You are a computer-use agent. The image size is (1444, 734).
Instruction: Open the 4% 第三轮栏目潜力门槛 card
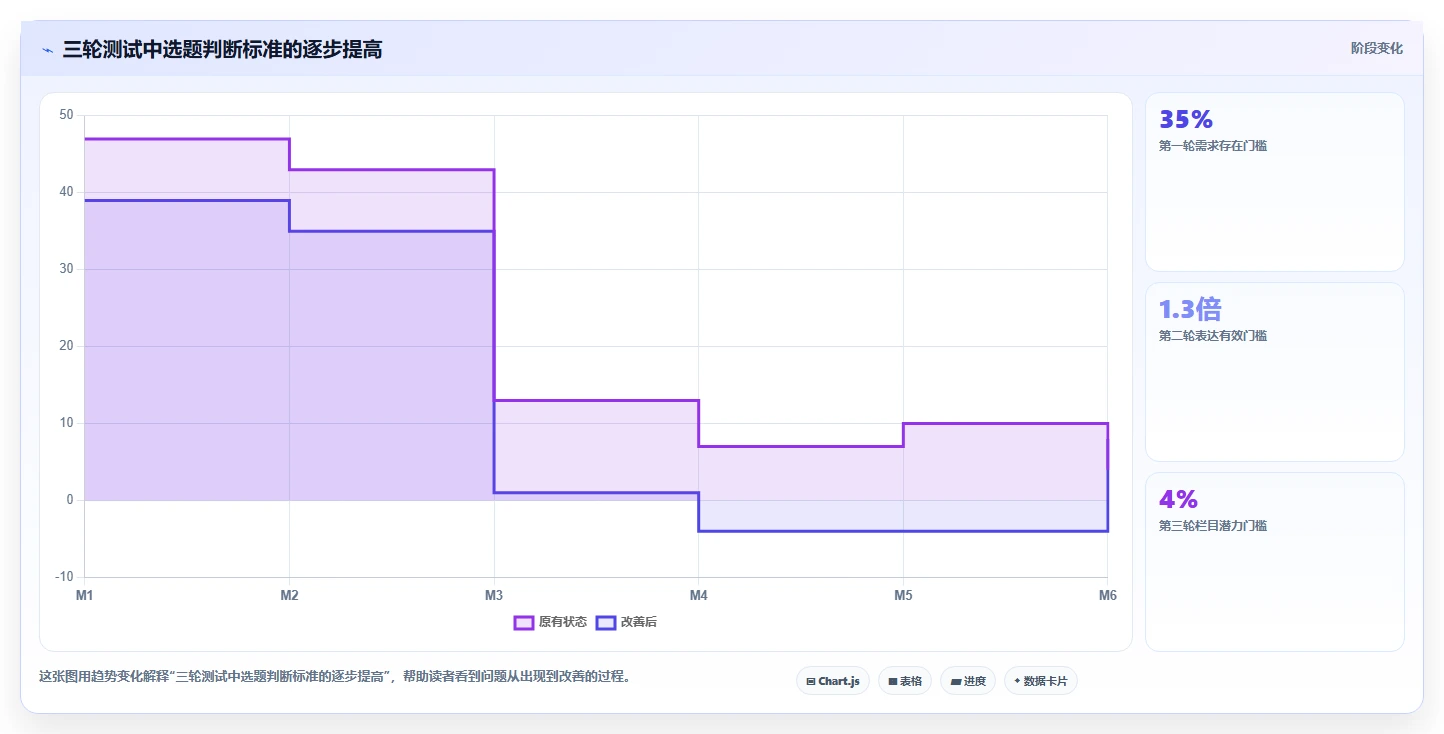1275,562
